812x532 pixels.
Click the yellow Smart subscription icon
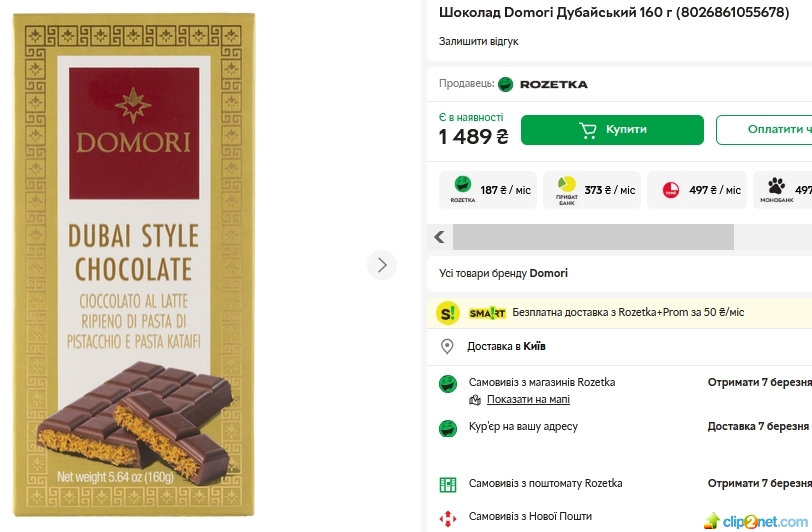coord(448,313)
